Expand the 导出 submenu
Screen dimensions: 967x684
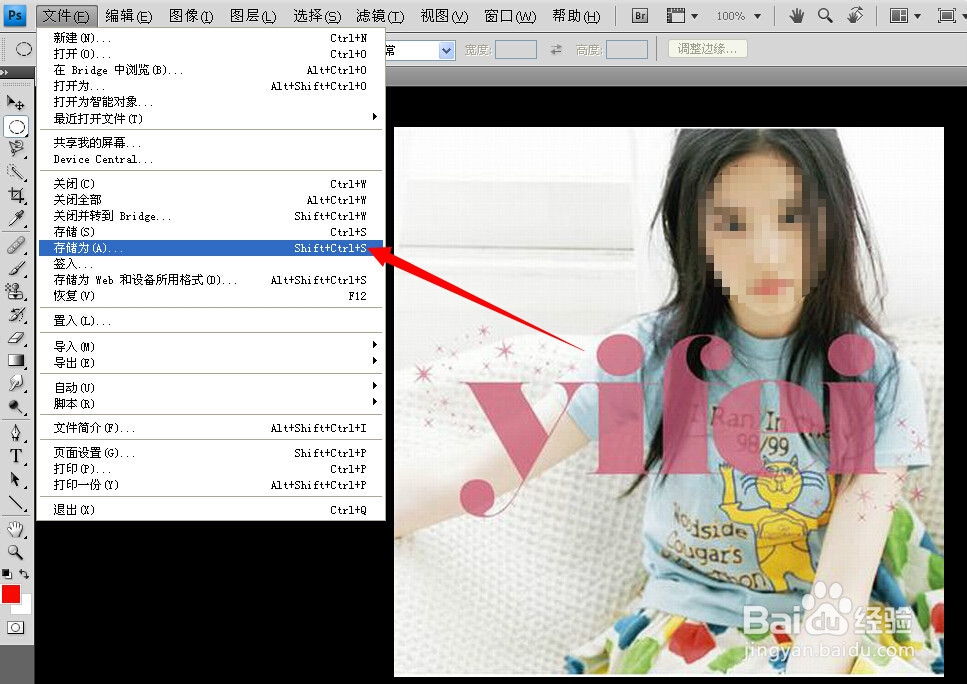(211, 362)
